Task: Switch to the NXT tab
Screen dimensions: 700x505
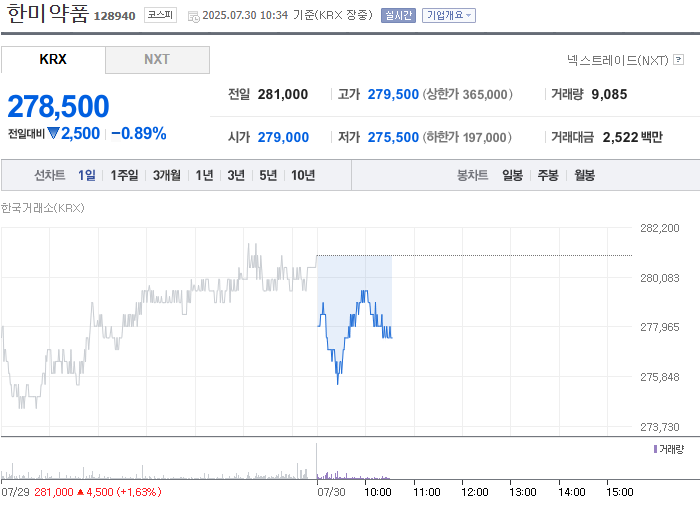Action: pyautogui.click(x=157, y=59)
